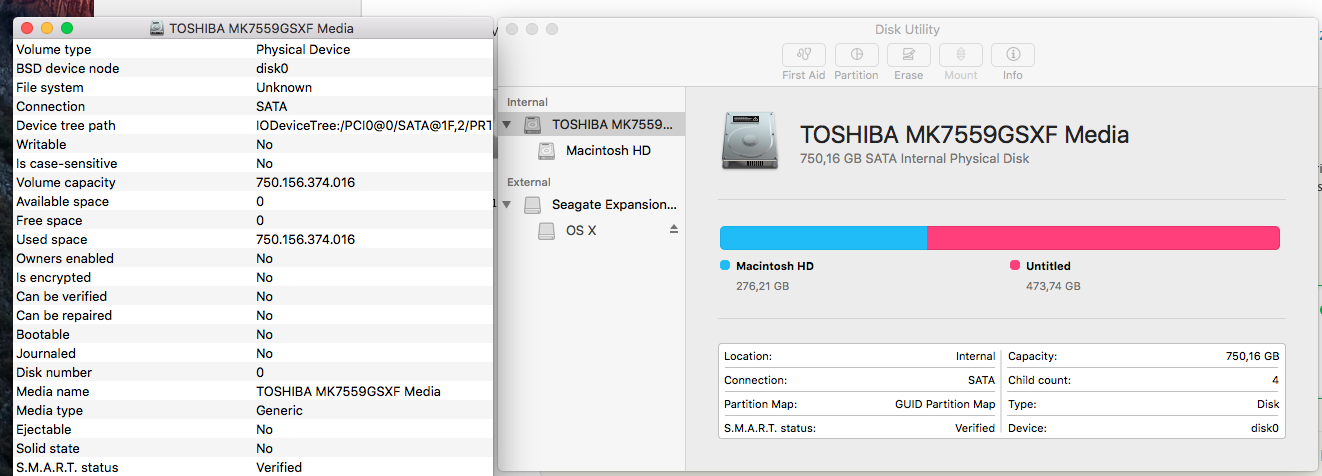Viewport: 1322px width, 476px height.
Task: Click the Partition Map value GUID Partition Map
Action: tap(945, 404)
